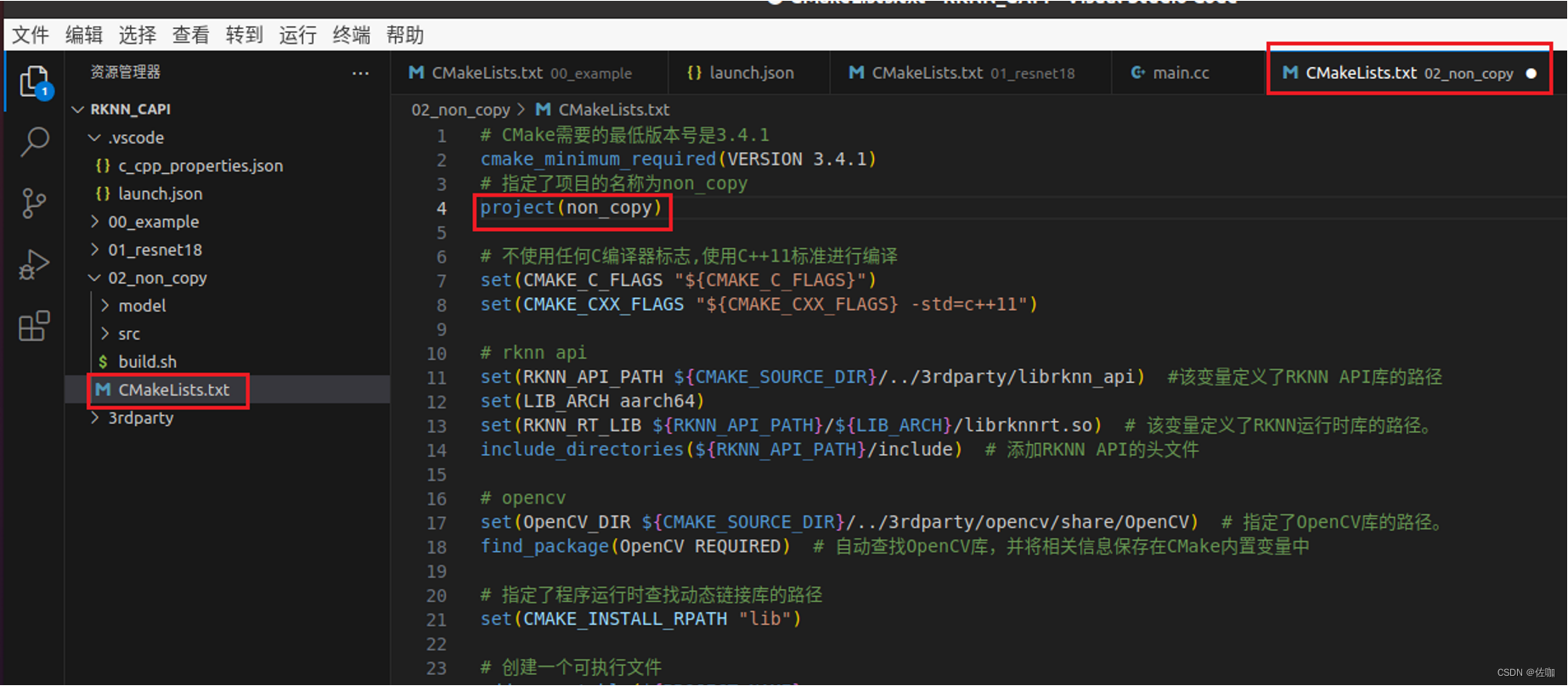Click the shell script icon beside build.sh

103,362
